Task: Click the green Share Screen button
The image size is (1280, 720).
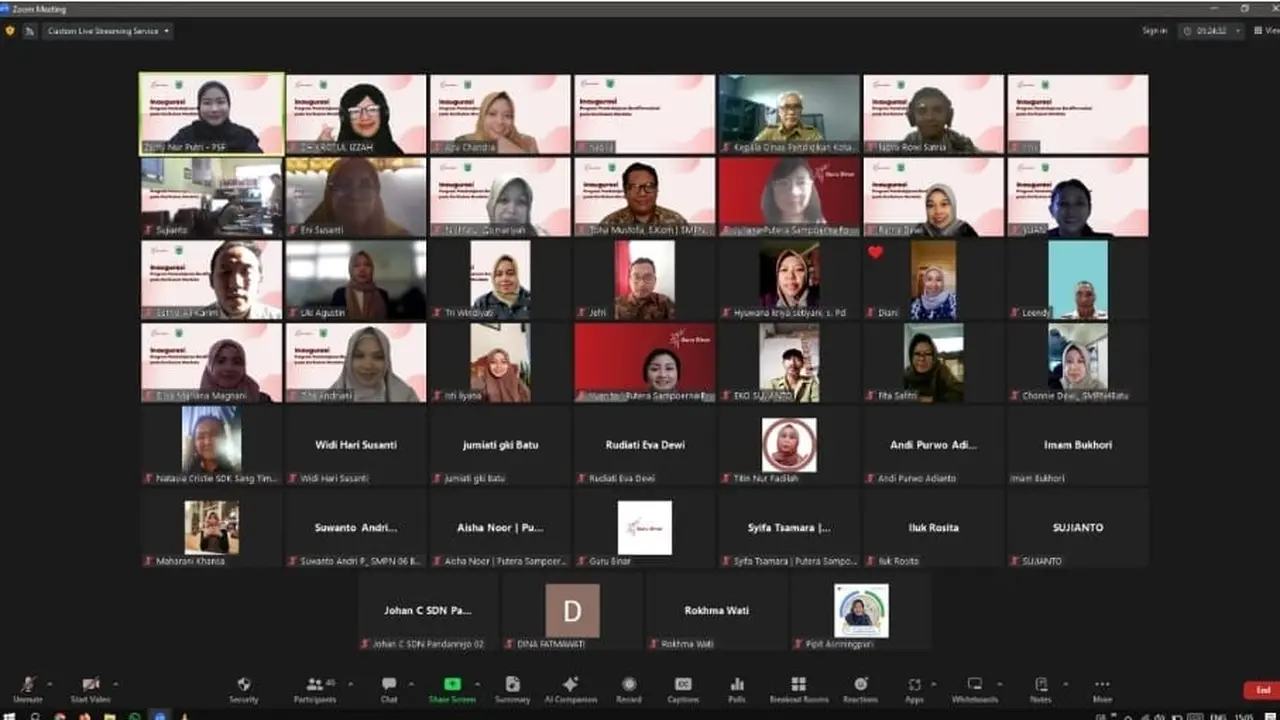Action: pos(452,689)
